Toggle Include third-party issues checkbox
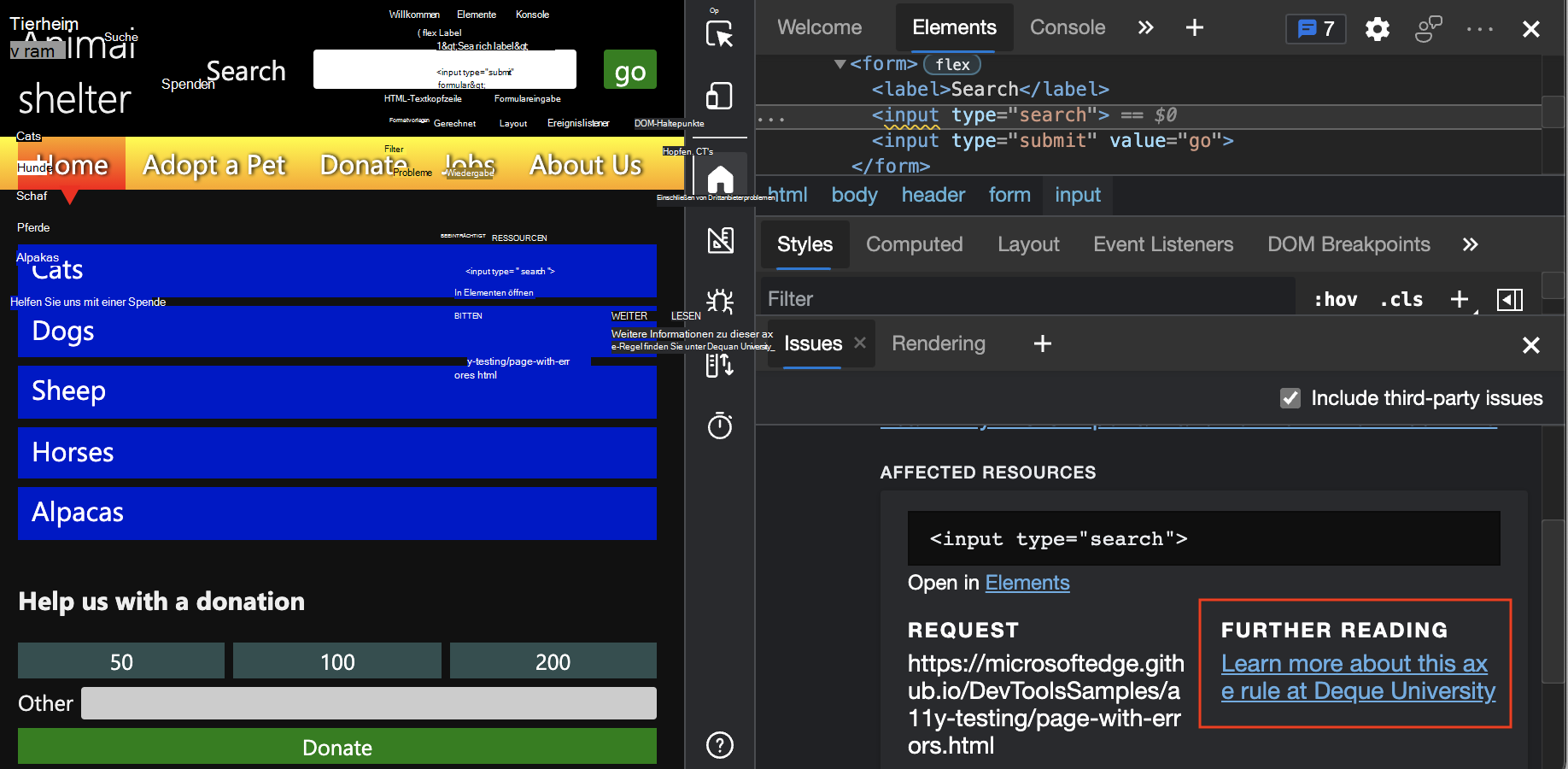The height and width of the screenshot is (769, 1568). pos(1290,398)
